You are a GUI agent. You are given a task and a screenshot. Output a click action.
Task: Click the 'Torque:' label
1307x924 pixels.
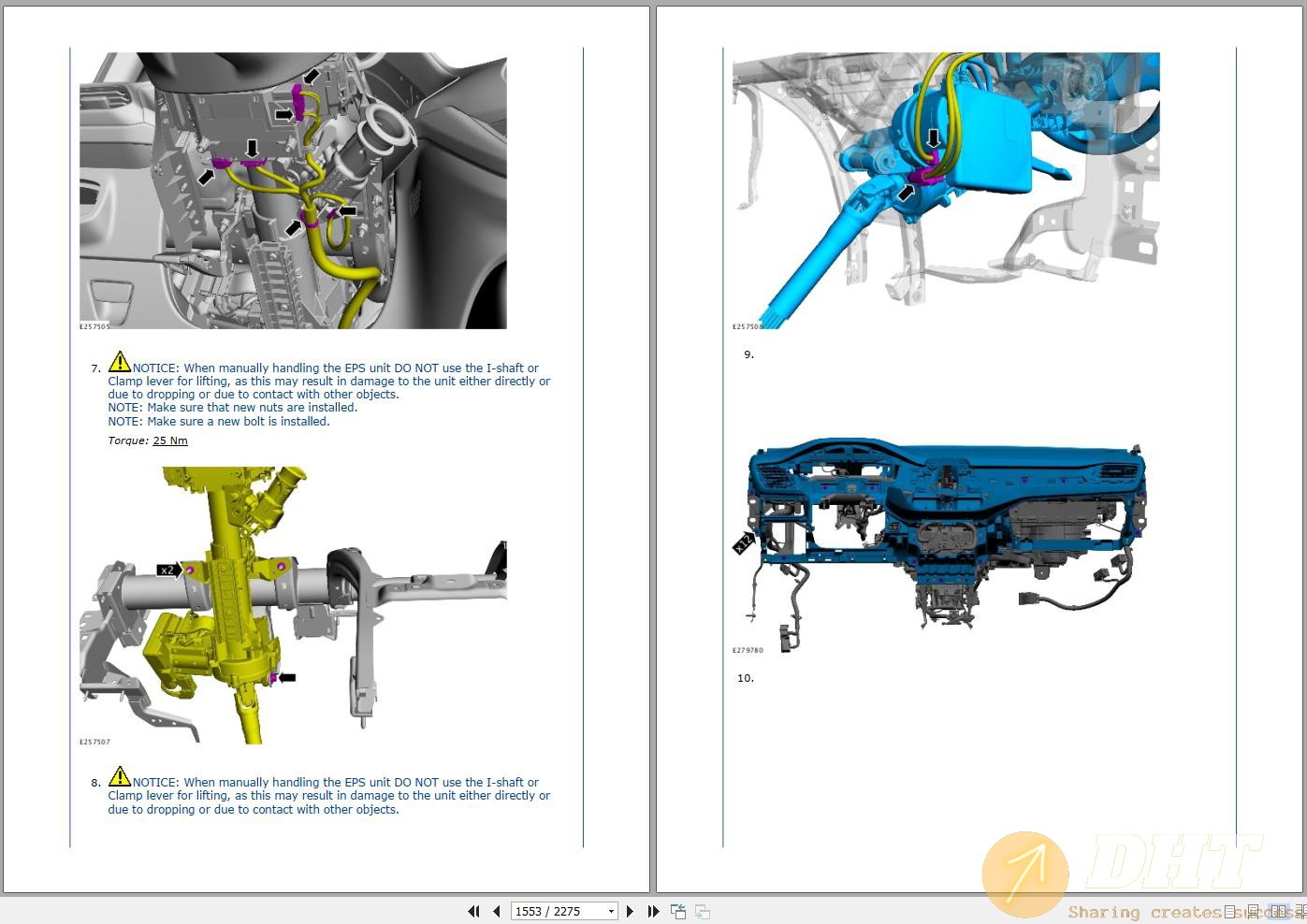[x=128, y=440]
